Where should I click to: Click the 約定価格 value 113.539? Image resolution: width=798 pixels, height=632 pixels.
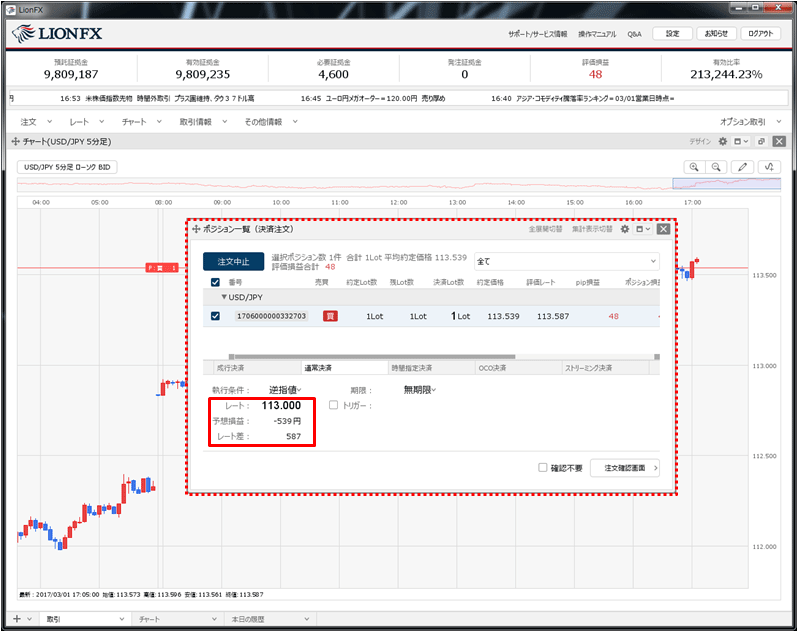click(503, 316)
